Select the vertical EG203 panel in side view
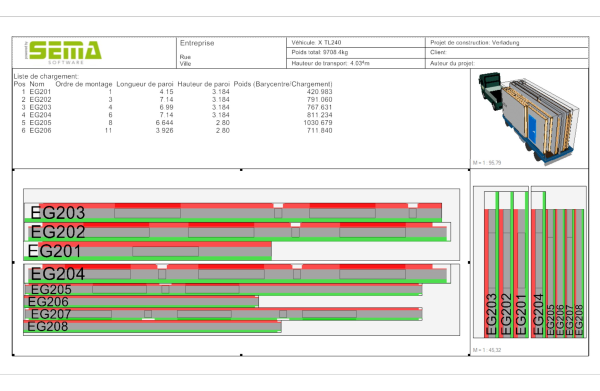 492,264
